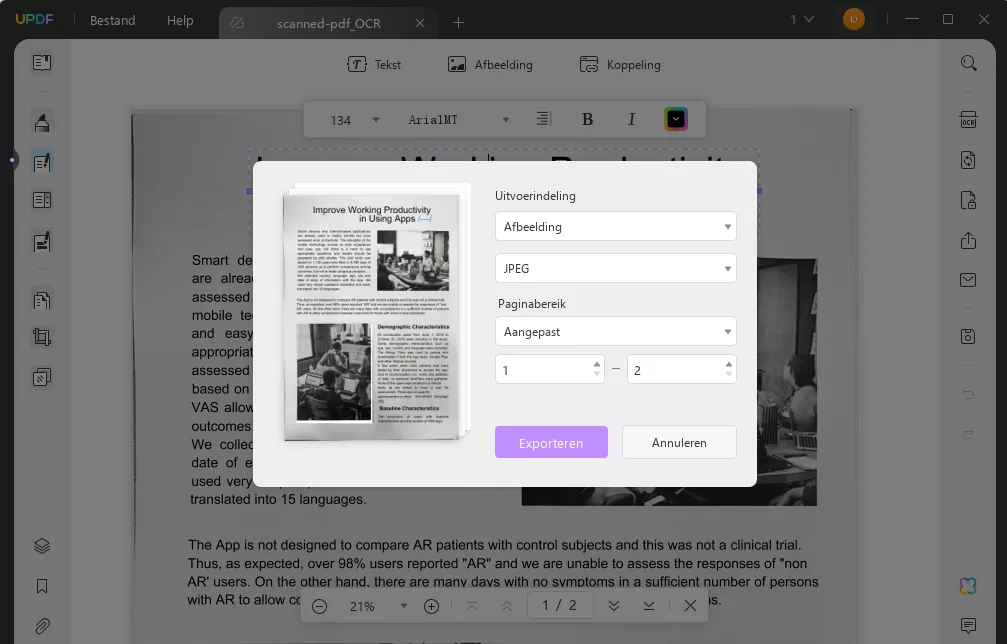Add a new tab with plus button
The height and width of the screenshot is (644, 1007).
coord(458,22)
